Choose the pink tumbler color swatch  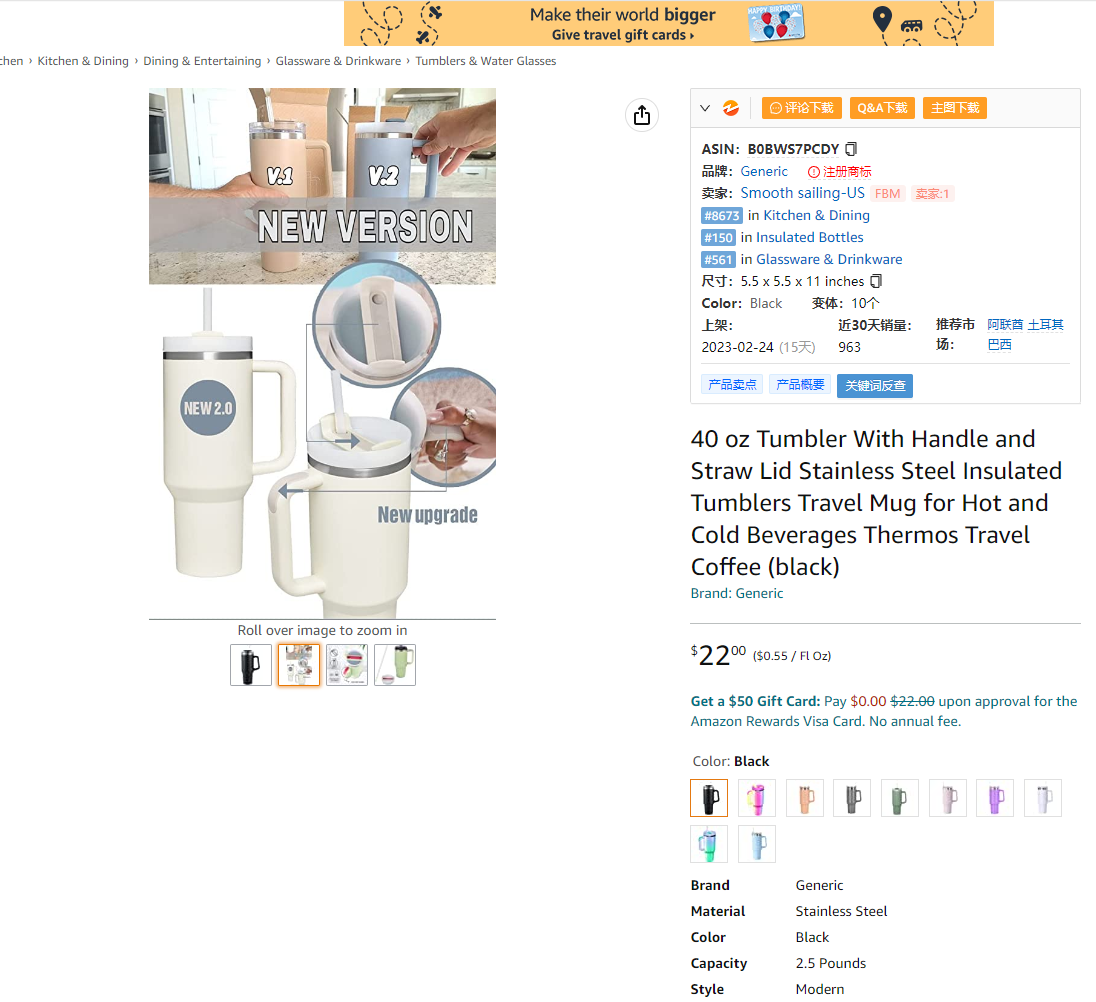click(x=756, y=798)
